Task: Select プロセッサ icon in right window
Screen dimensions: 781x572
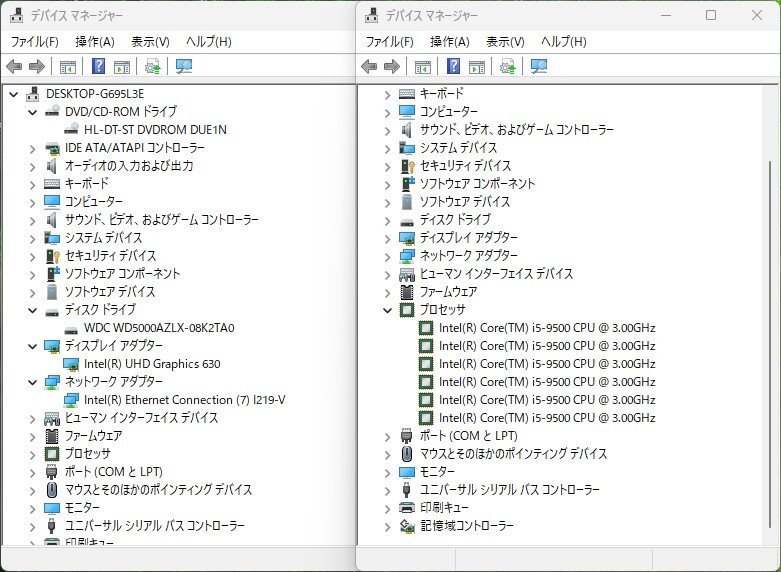Action: point(407,310)
